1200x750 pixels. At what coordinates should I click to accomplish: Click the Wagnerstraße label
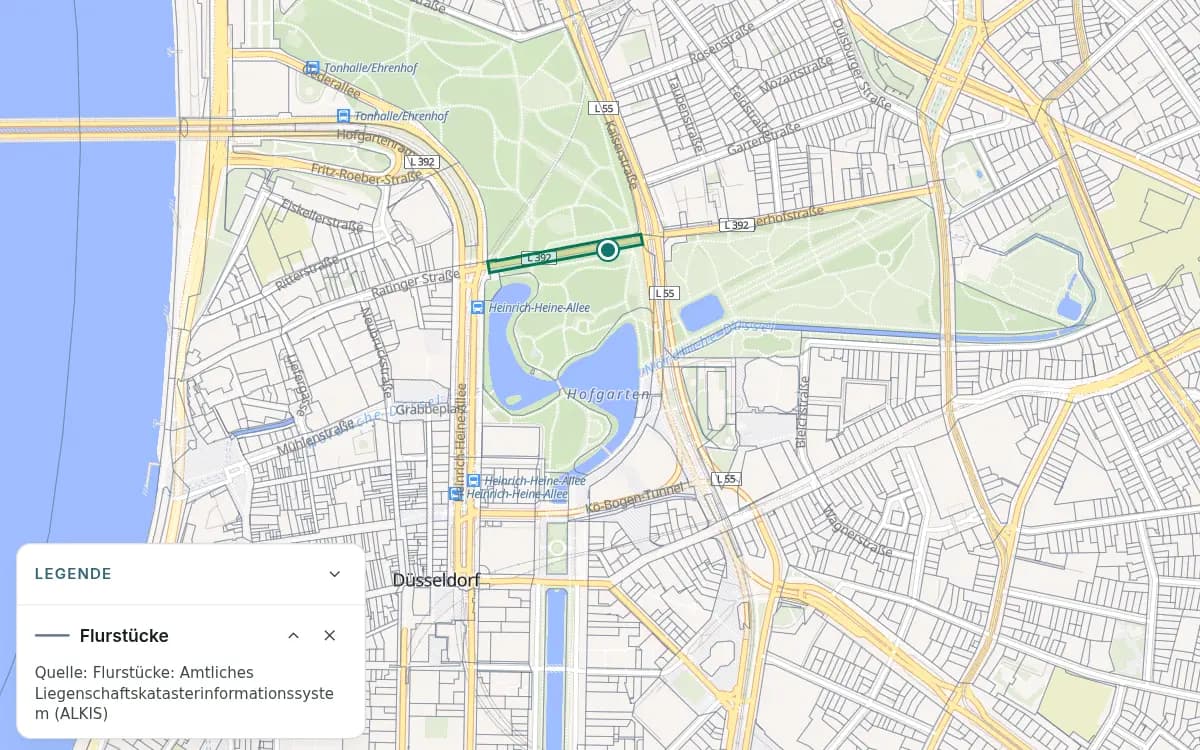856,531
